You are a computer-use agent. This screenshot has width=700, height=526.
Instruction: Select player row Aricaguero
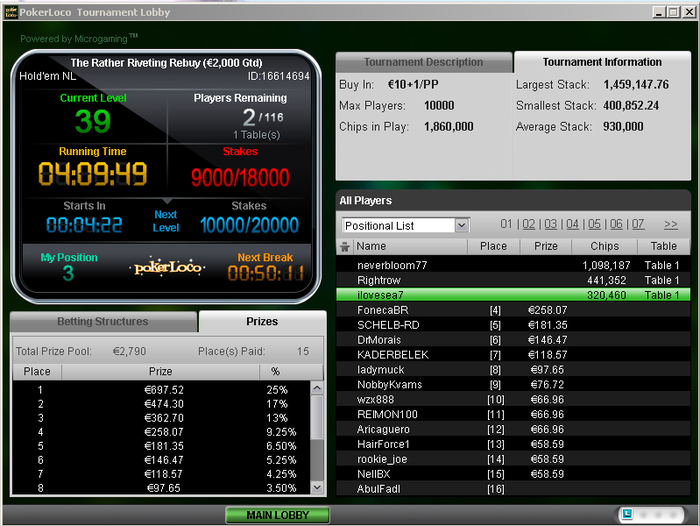pos(513,430)
